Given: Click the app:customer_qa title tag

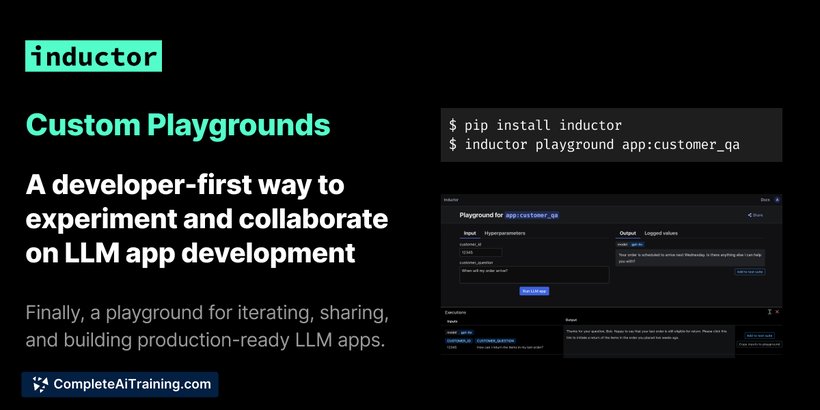Looking at the screenshot, I should pyautogui.click(x=532, y=215).
